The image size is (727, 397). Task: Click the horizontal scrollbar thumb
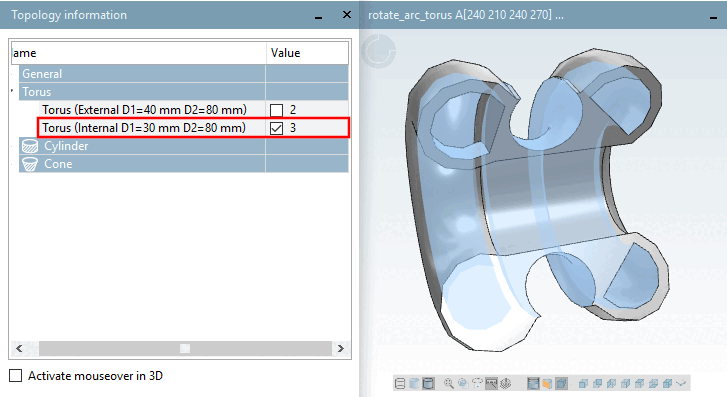[185, 348]
